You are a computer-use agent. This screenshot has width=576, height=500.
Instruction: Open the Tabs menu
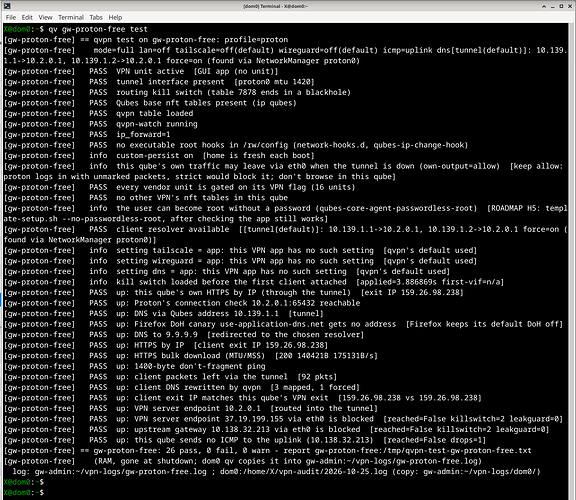(x=96, y=17)
